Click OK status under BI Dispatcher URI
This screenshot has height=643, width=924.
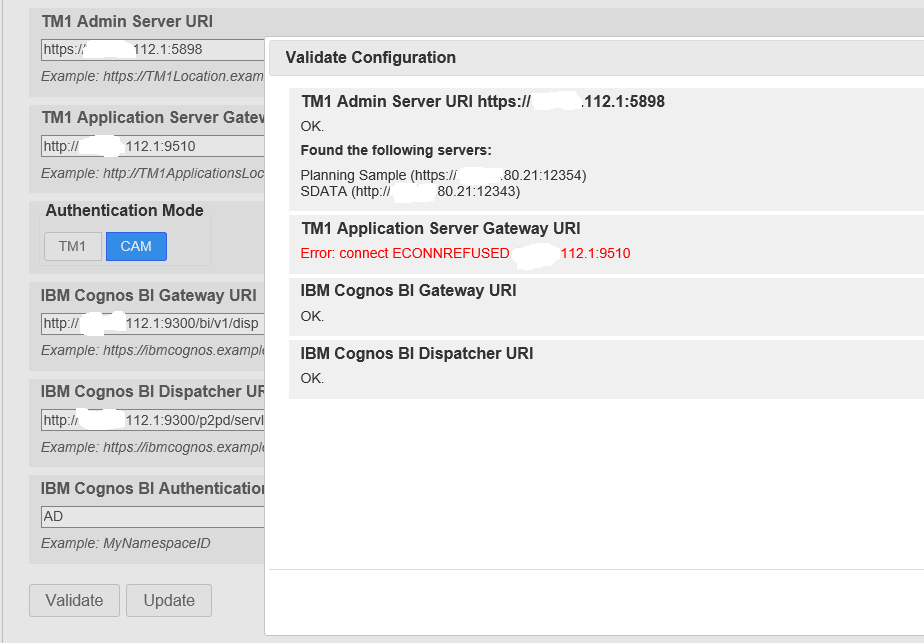click(x=312, y=378)
